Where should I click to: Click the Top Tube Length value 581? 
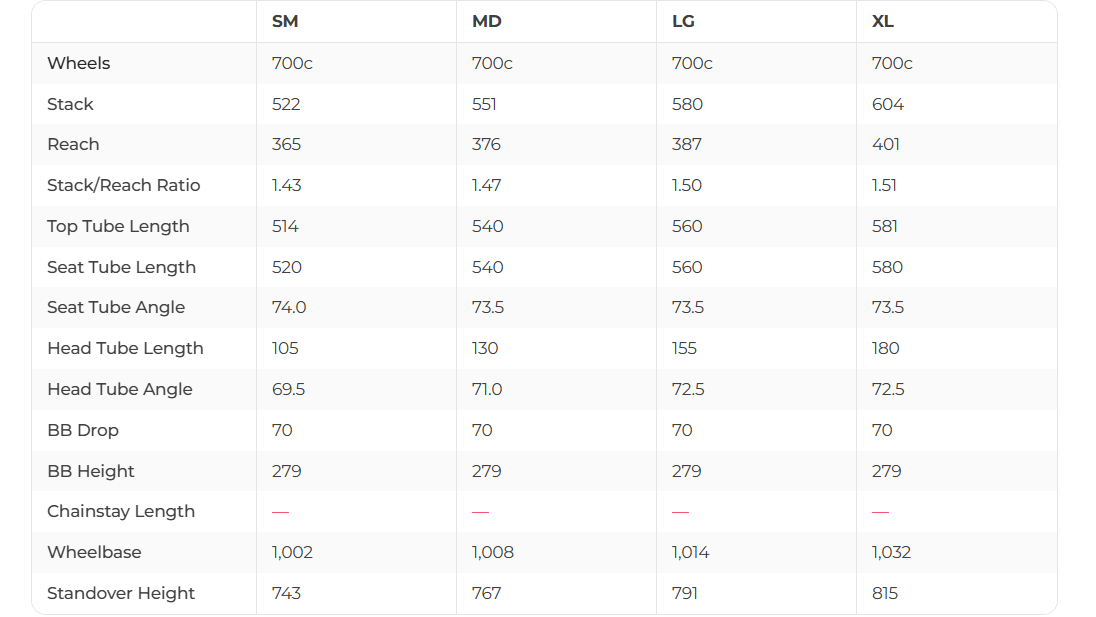886,226
